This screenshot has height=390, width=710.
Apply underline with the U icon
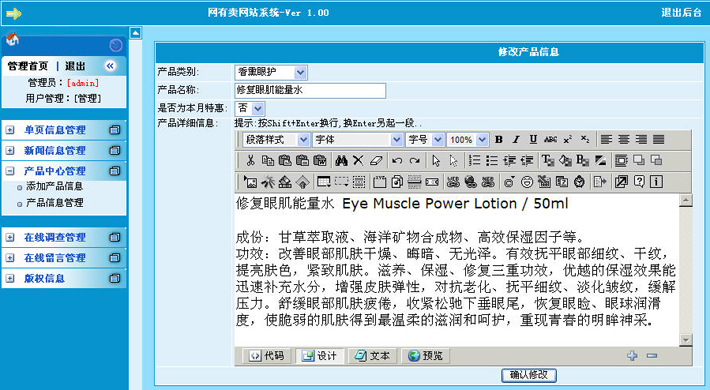(533, 140)
